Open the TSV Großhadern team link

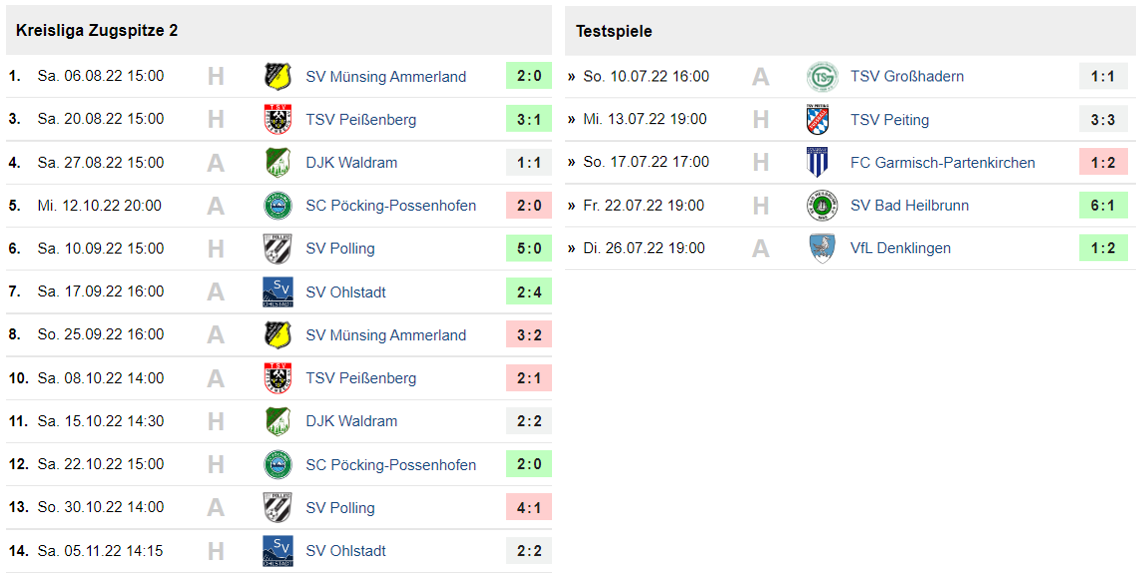click(907, 76)
